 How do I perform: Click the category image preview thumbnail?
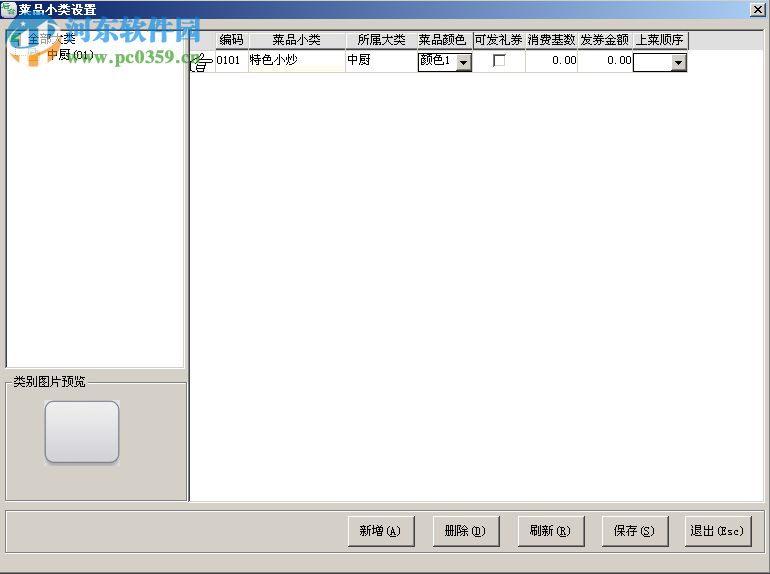82,432
